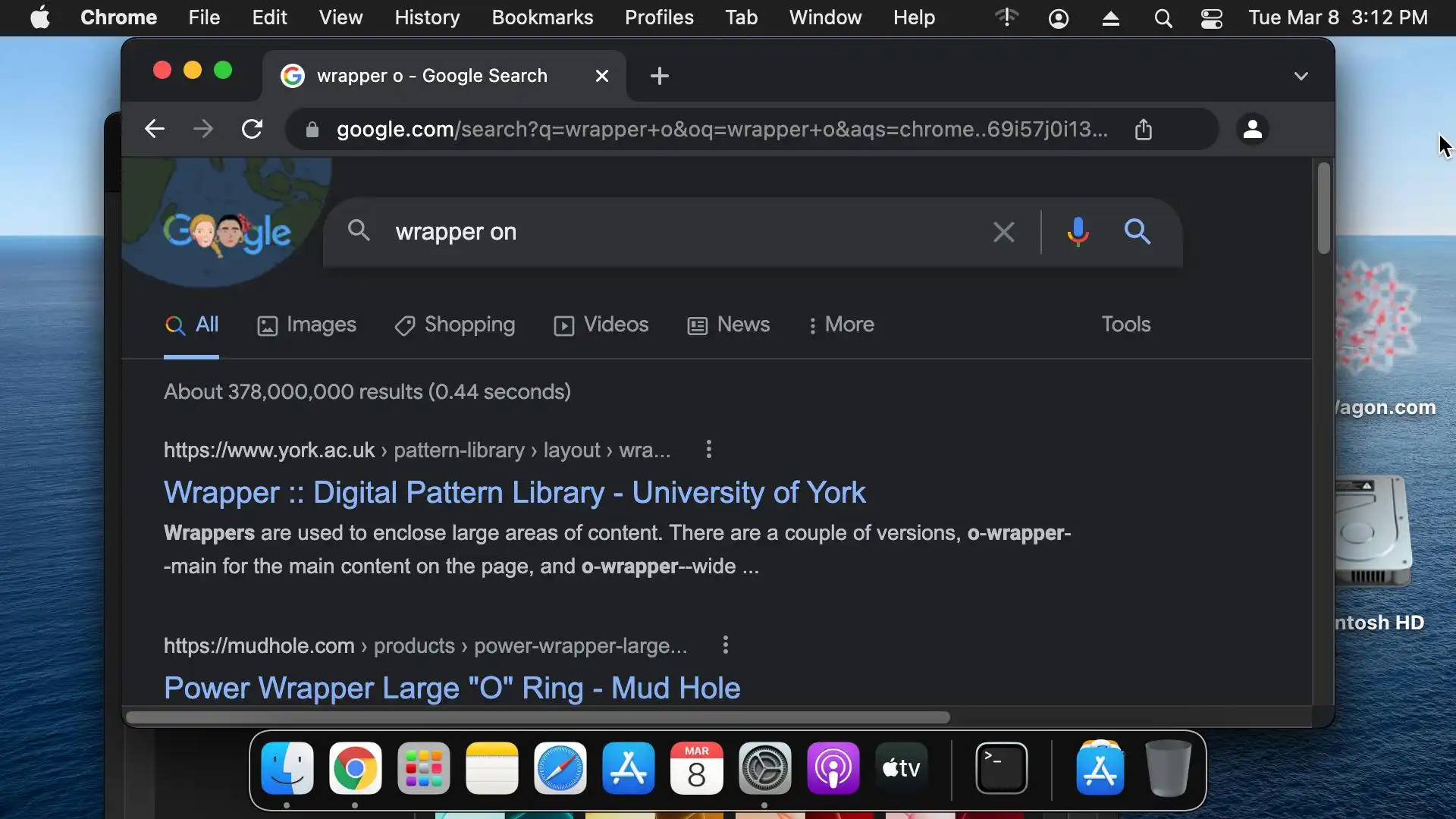
Task: Open the More search filters dropdown
Action: (841, 325)
